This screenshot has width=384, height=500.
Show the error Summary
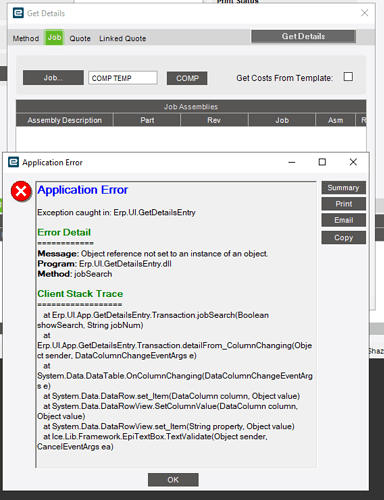tap(343, 188)
